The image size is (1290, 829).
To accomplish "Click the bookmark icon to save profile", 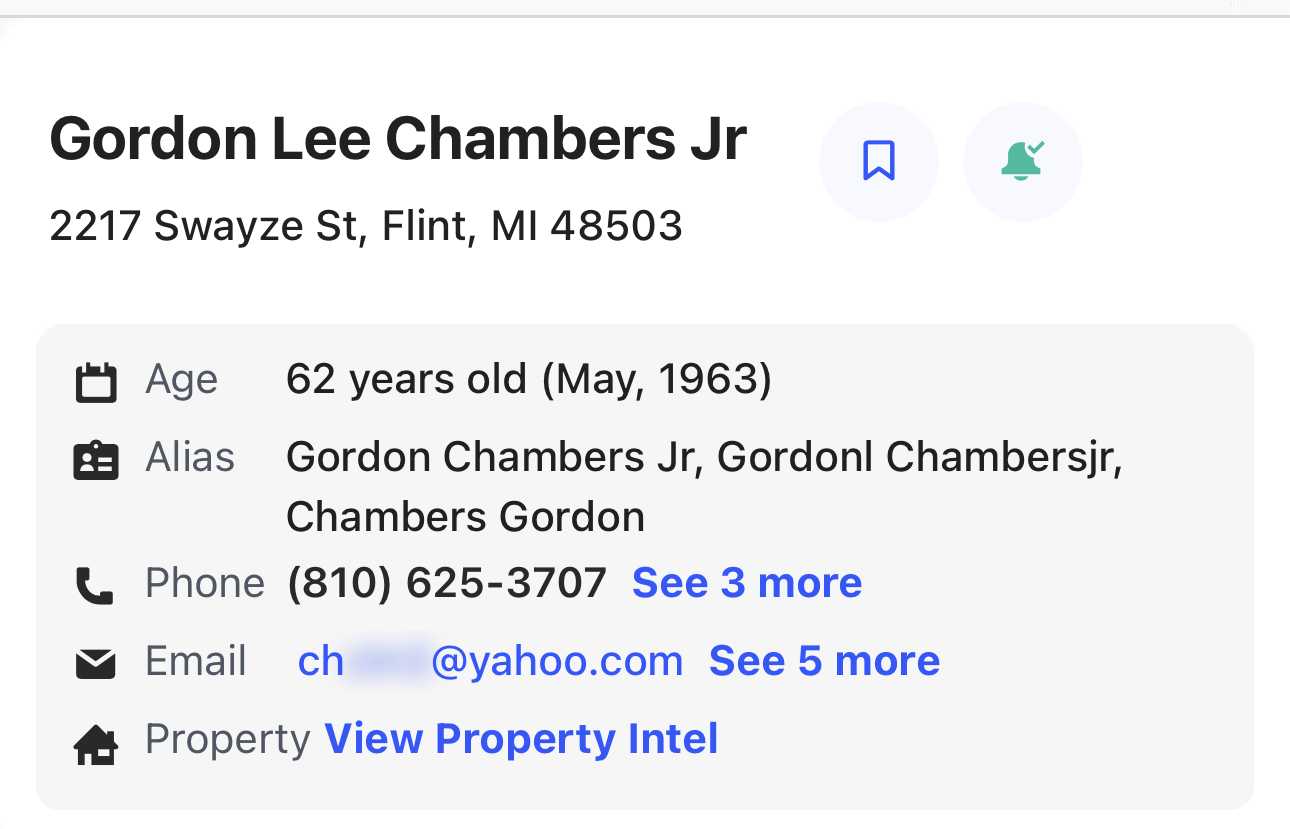I will point(878,161).
